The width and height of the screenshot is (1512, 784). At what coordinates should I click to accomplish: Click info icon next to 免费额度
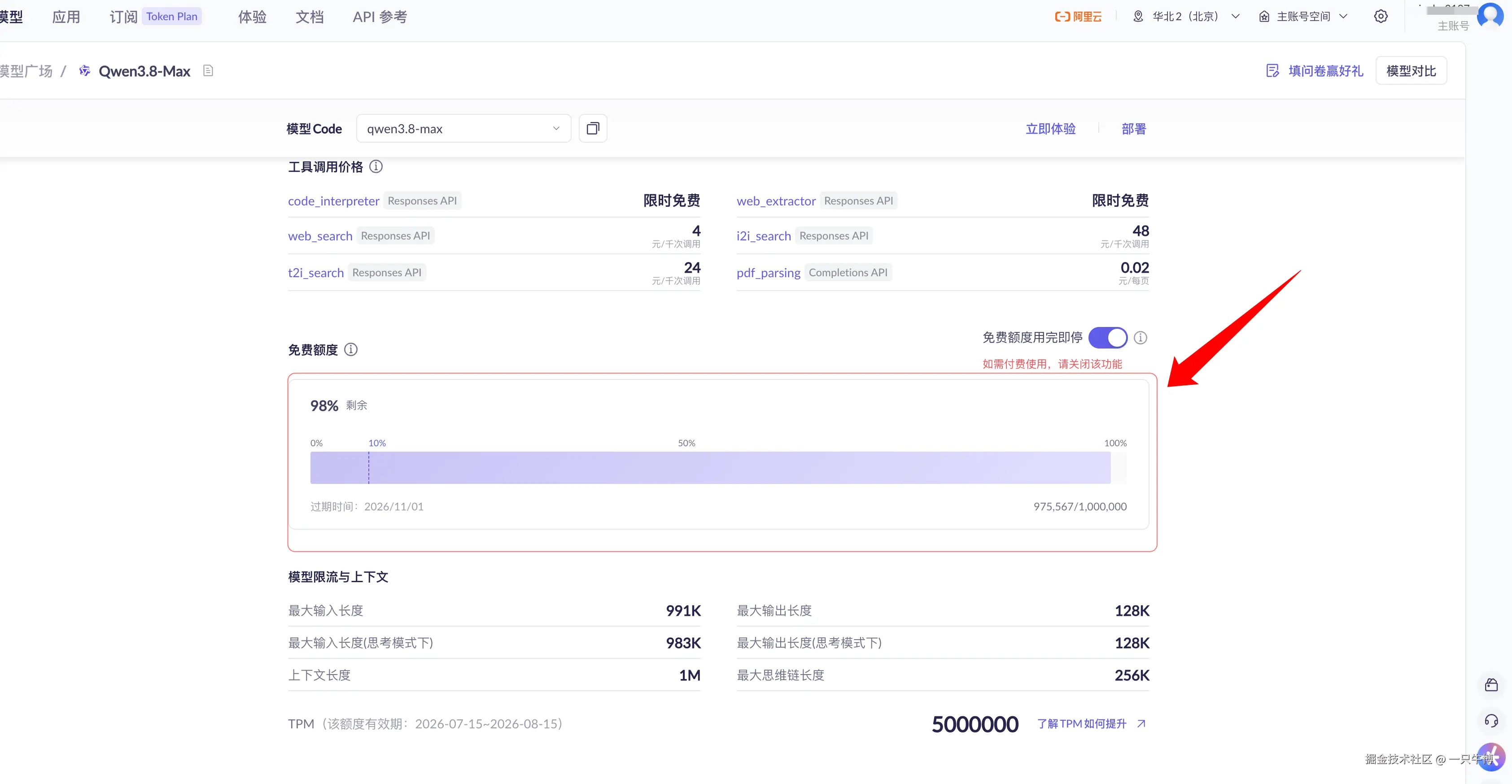(x=350, y=350)
